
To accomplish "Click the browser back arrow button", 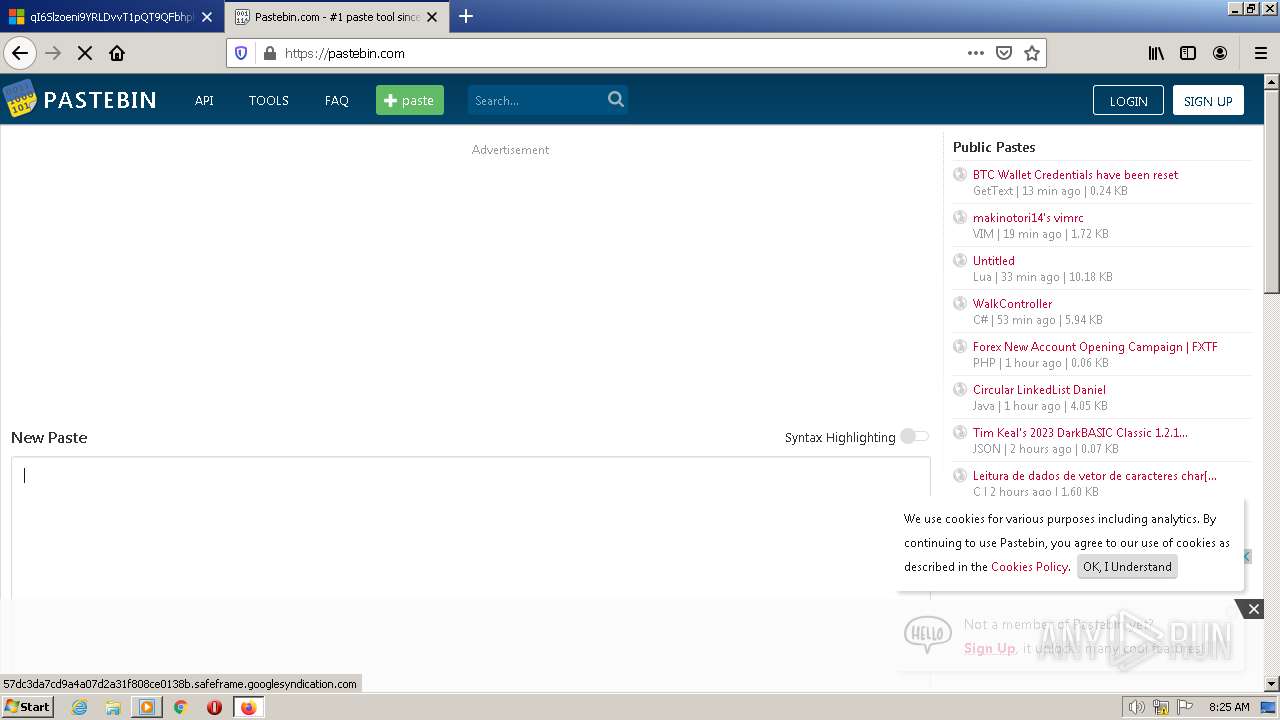I will 20,53.
